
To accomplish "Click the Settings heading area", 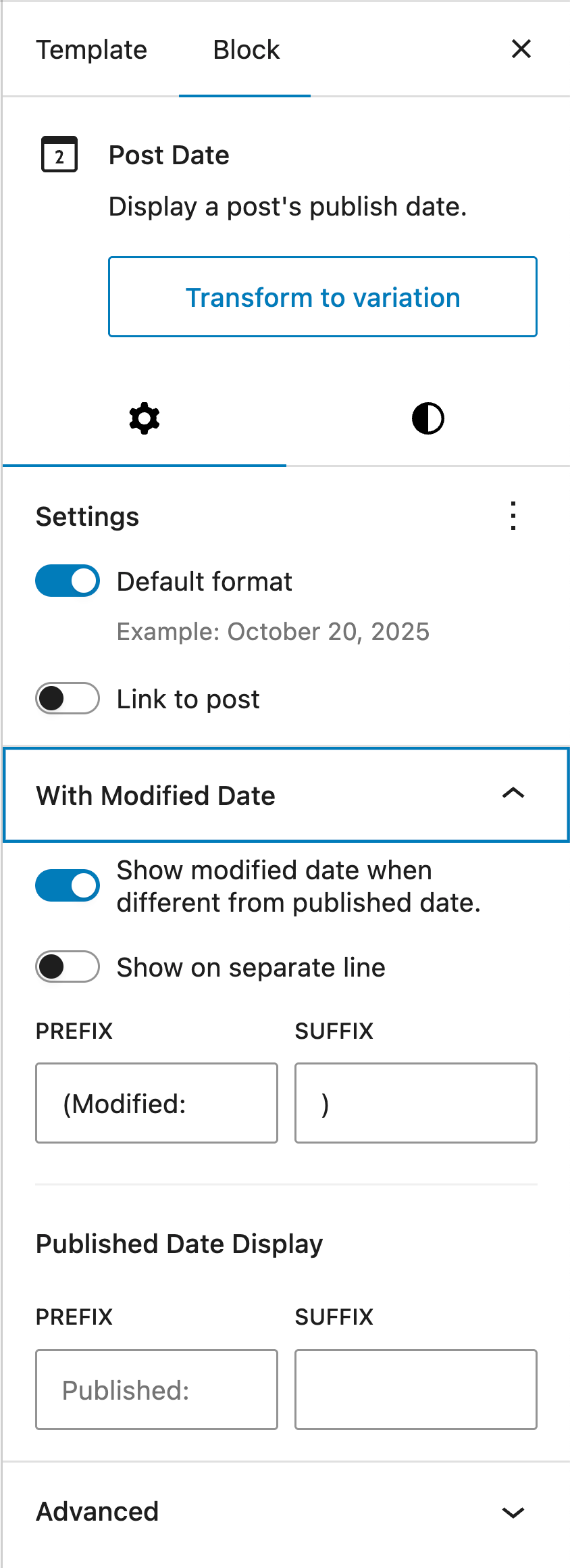I will (x=87, y=516).
